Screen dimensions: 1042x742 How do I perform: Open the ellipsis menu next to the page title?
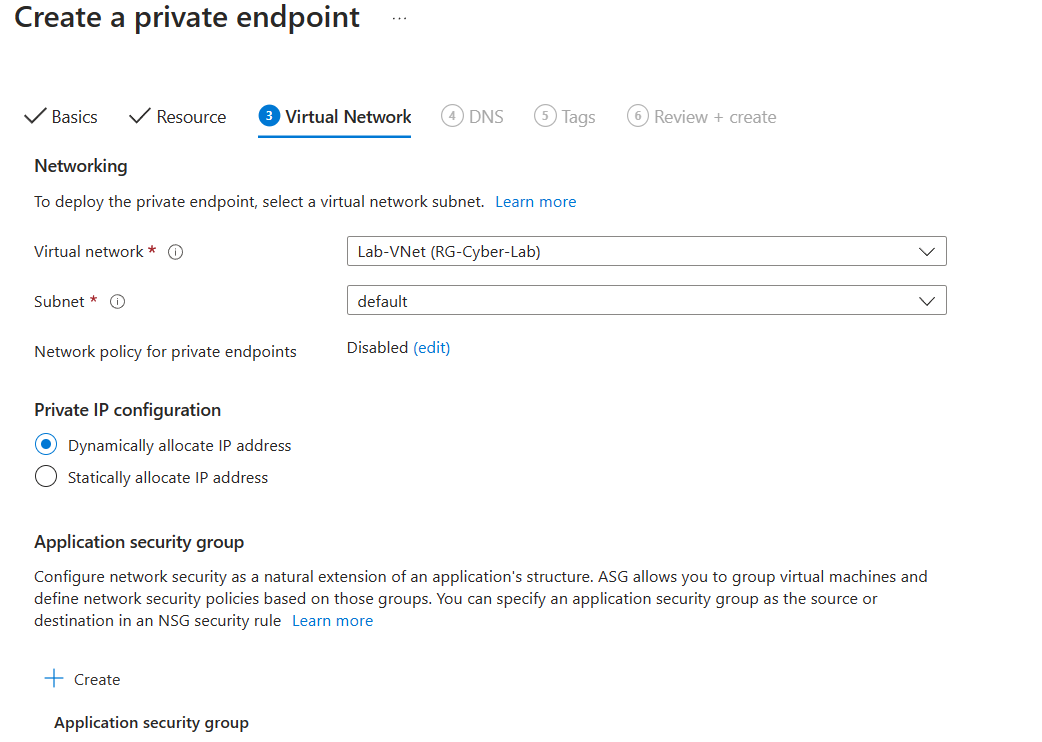399,16
